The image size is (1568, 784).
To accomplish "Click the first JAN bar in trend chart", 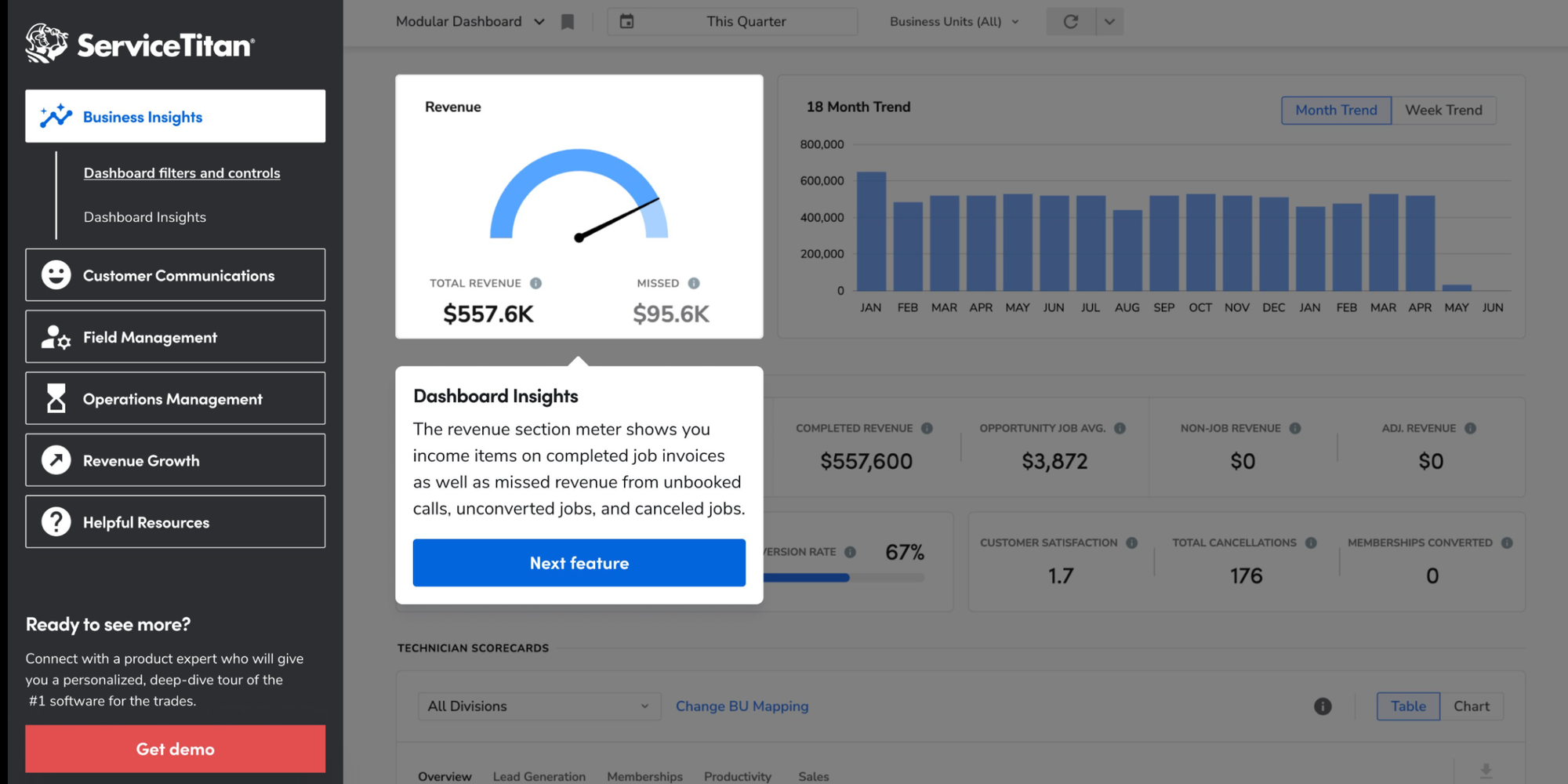I will pyautogui.click(x=871, y=231).
